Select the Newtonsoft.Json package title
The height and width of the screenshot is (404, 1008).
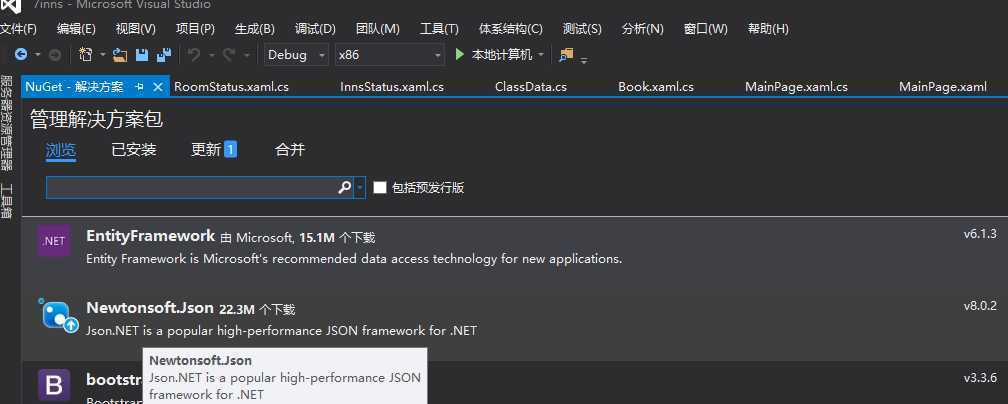coord(150,308)
